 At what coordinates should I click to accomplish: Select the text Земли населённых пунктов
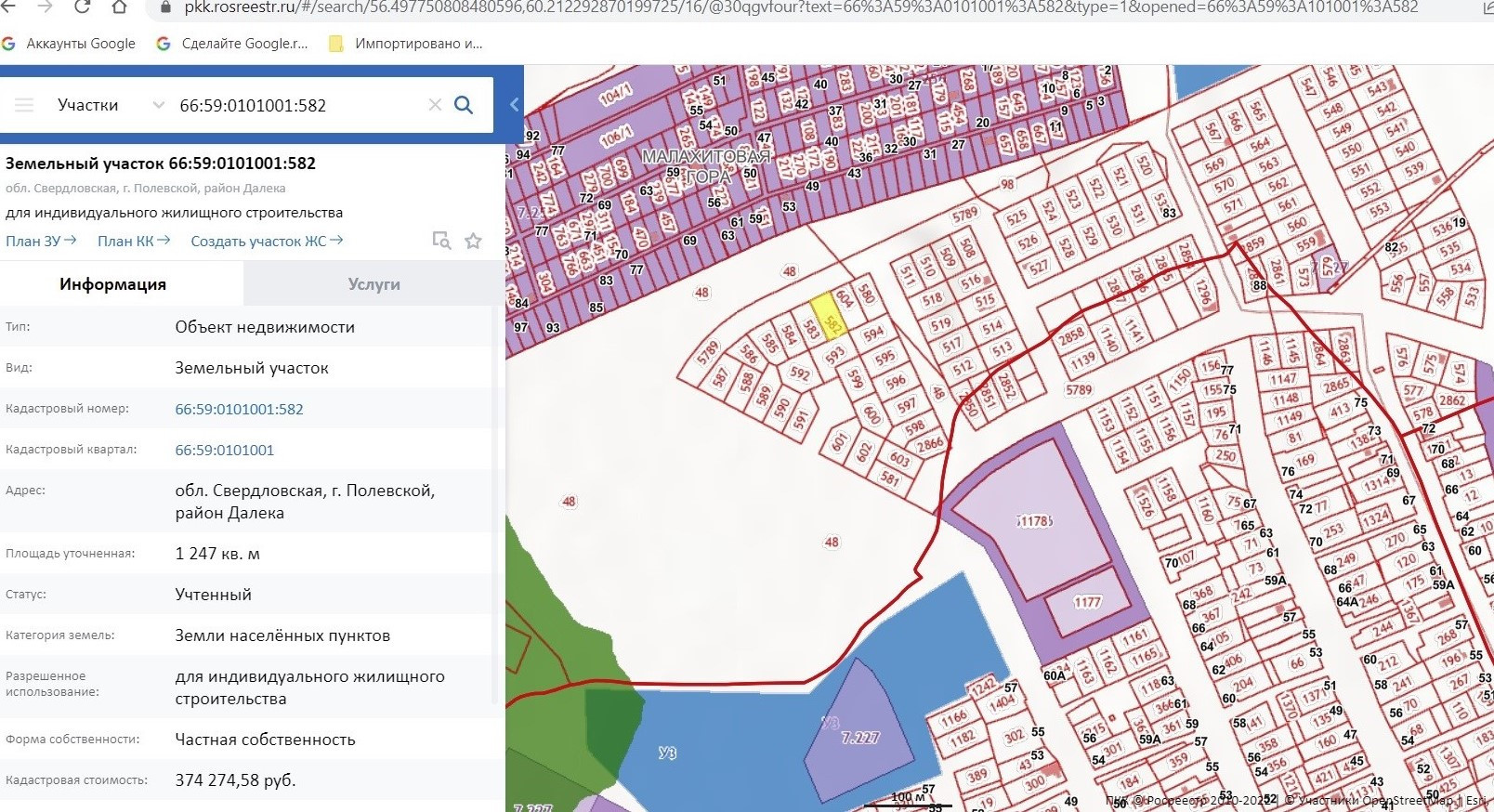282,635
